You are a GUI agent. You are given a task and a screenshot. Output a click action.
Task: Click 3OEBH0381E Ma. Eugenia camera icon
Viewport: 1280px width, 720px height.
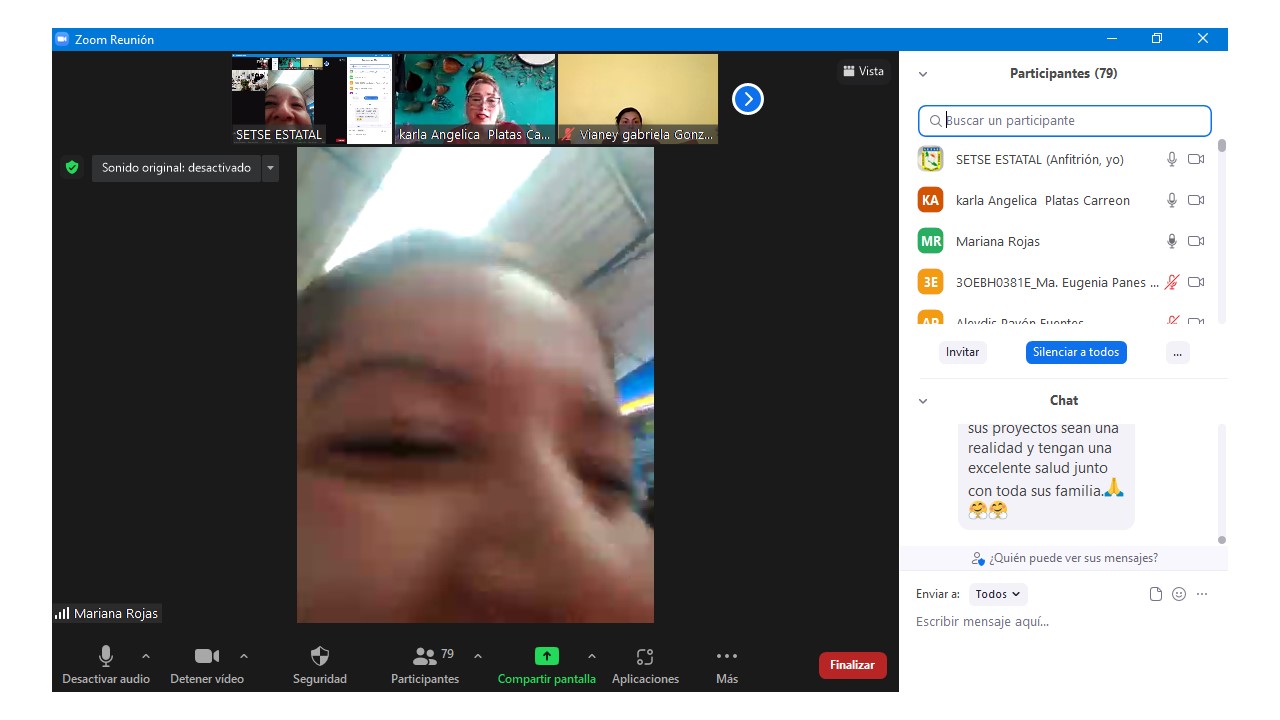tap(1196, 282)
